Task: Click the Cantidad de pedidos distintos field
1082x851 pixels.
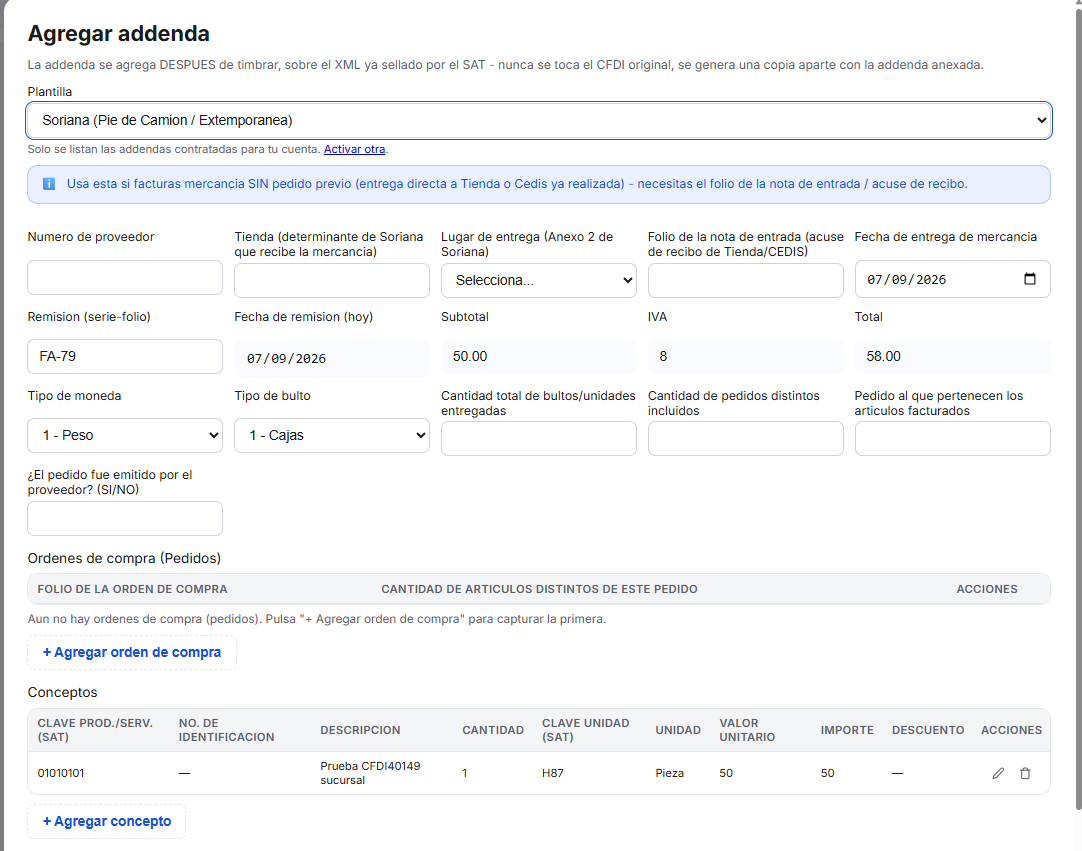Action: 746,438
